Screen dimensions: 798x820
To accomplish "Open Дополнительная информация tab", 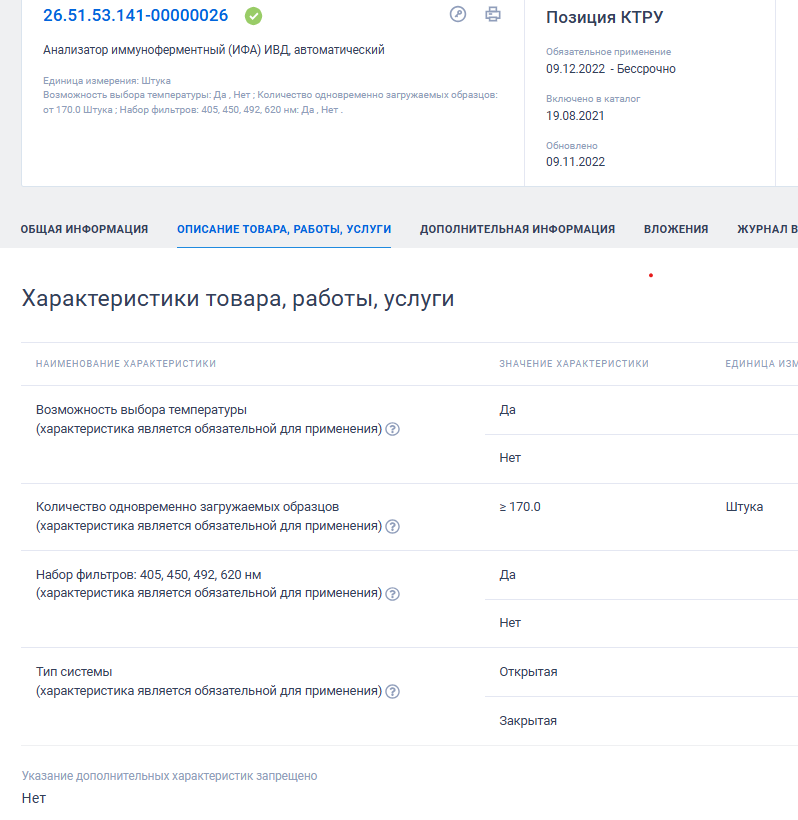I will [517, 229].
